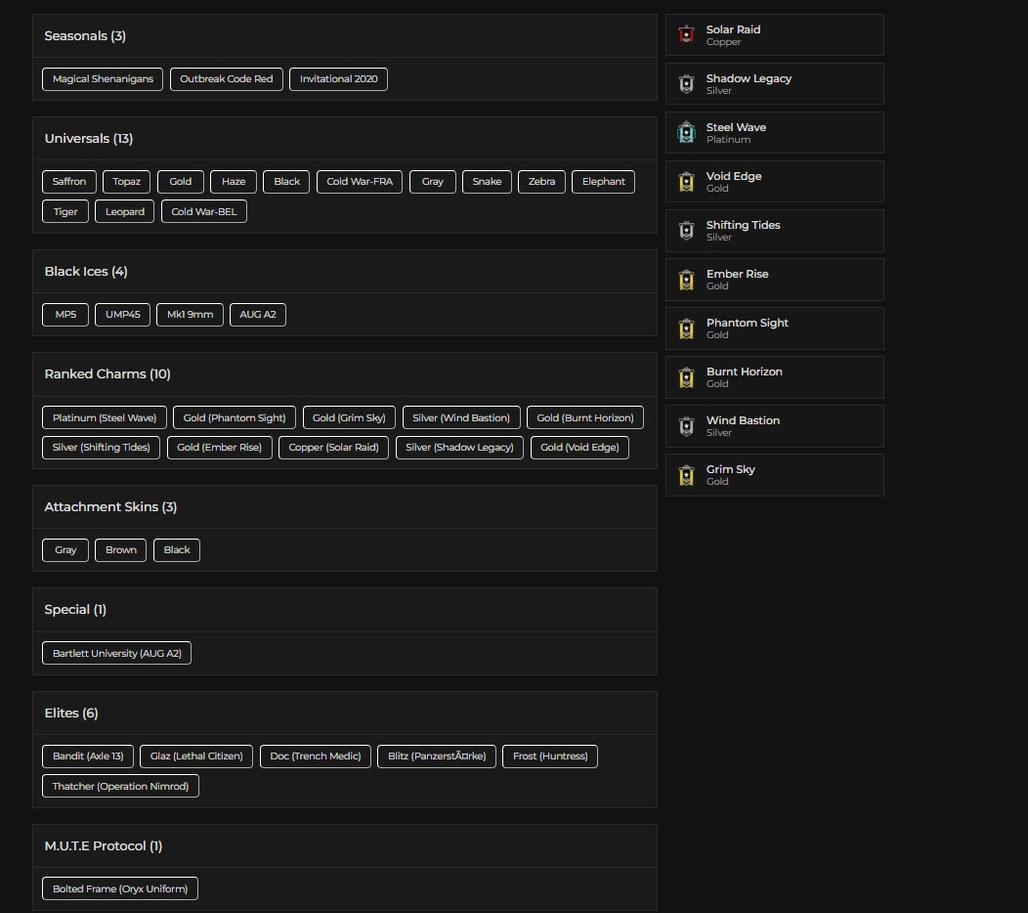The width and height of the screenshot is (1028, 913).
Task: Select the Magical Shenanigans seasonal tag
Action: point(103,79)
